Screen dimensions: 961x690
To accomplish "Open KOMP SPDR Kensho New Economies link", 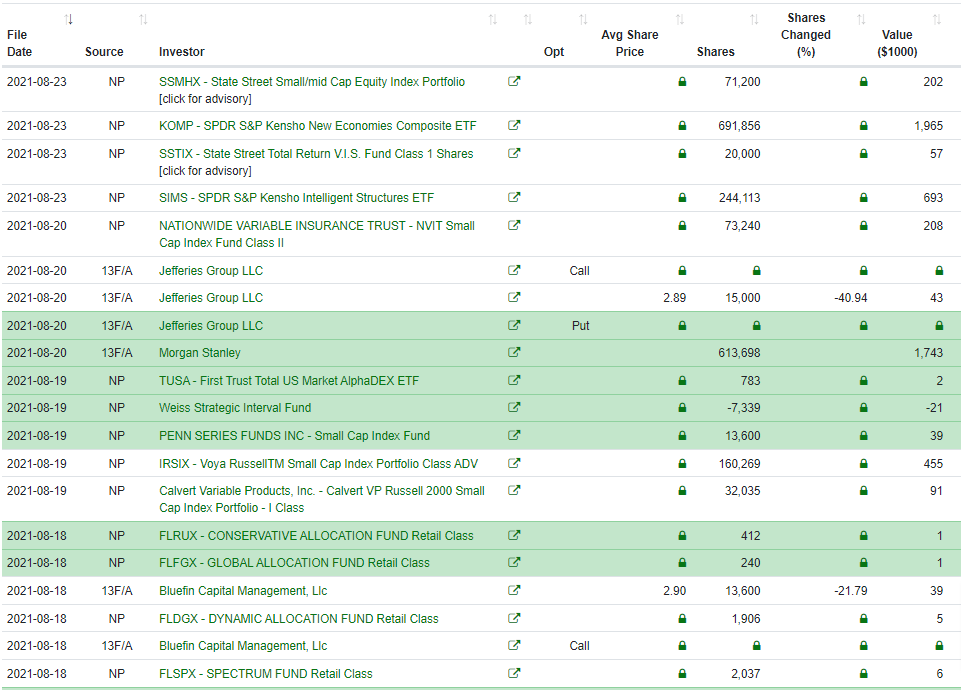I will pos(317,126).
